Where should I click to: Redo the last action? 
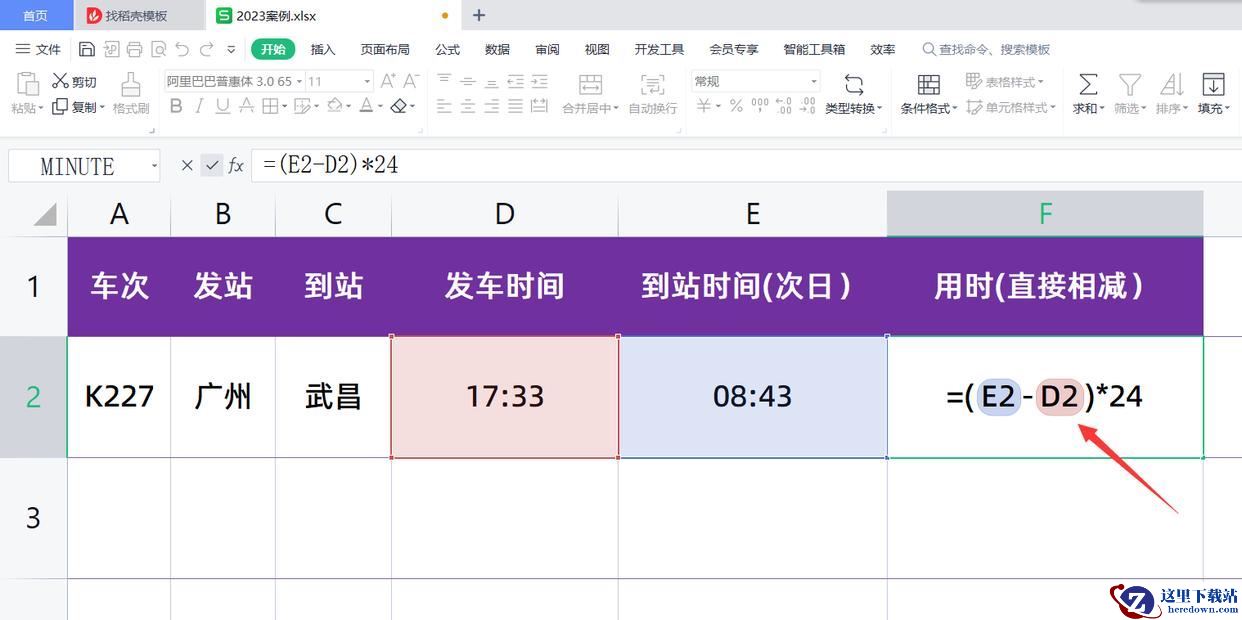coord(206,49)
